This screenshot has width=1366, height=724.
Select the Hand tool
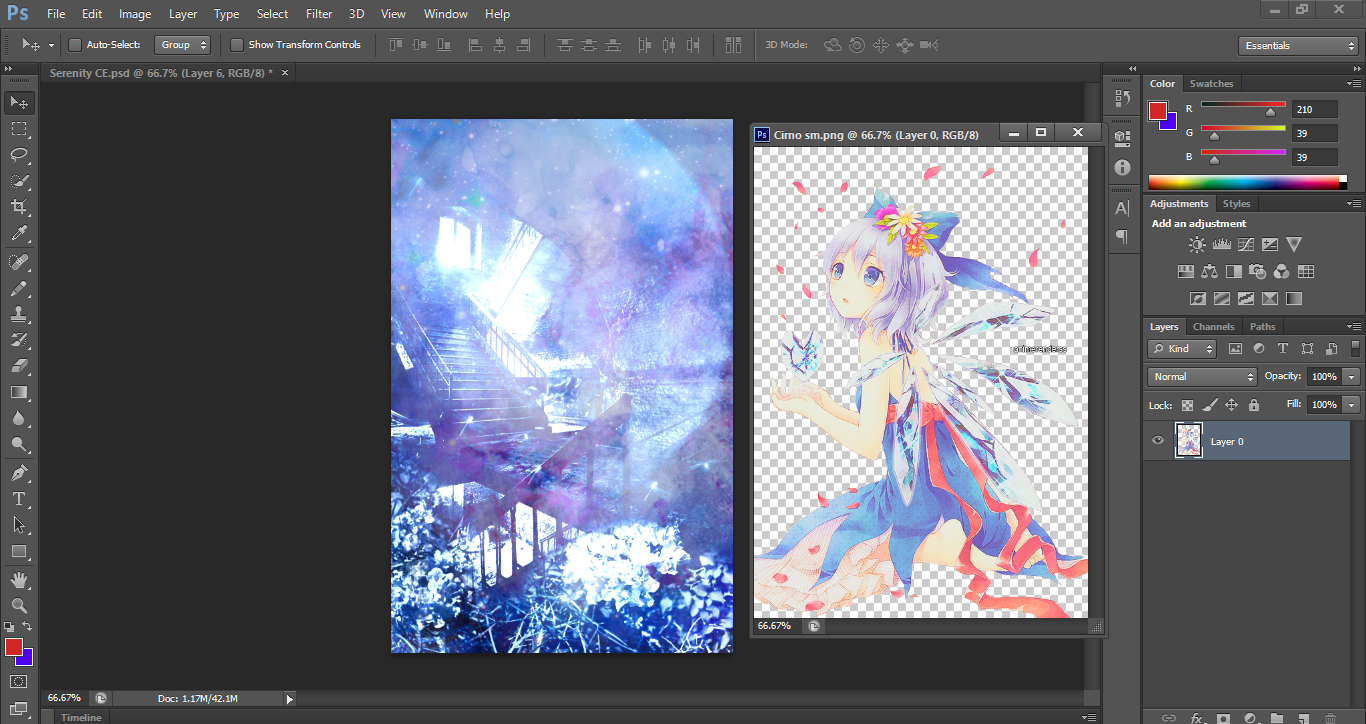[x=19, y=580]
